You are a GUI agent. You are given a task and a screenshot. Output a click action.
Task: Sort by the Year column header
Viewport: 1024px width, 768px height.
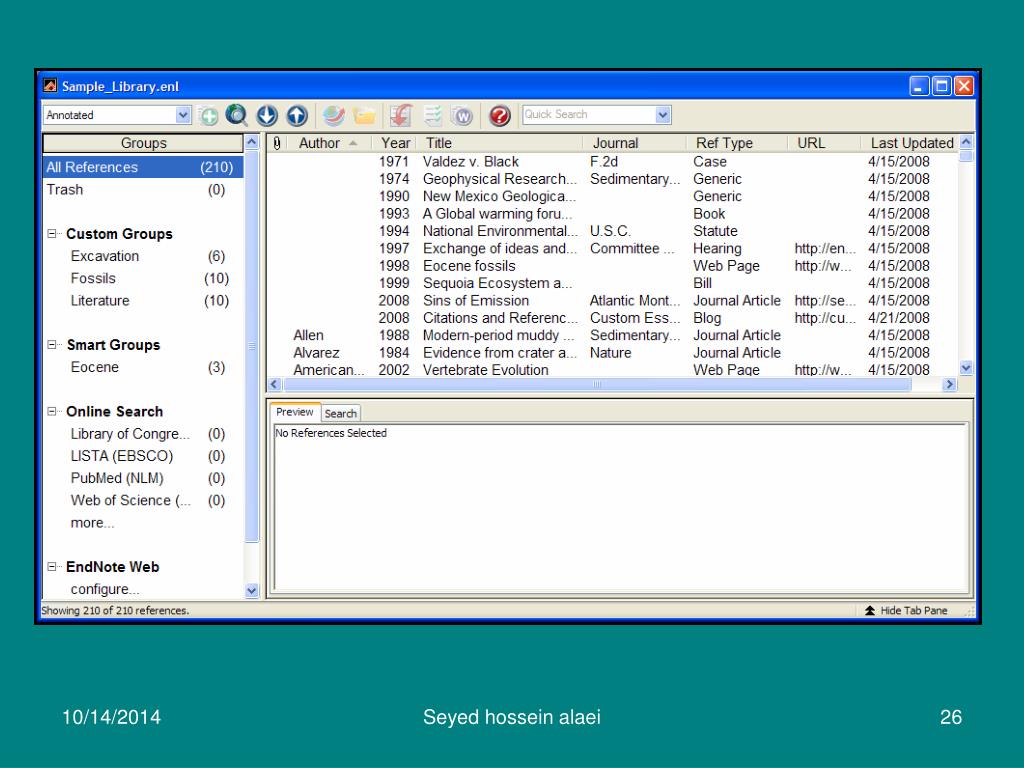tap(395, 143)
